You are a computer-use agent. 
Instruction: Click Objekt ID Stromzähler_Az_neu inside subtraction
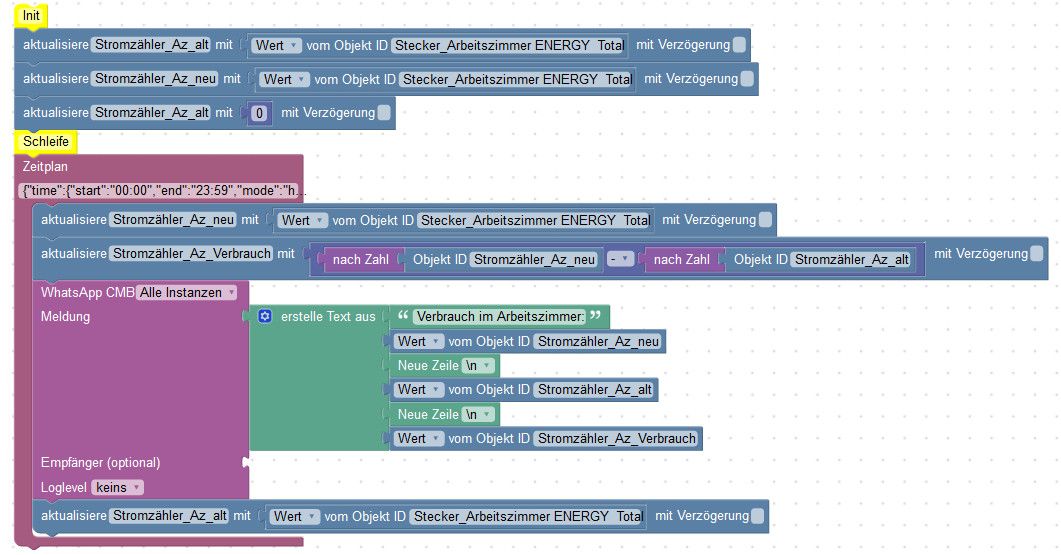tap(534, 259)
